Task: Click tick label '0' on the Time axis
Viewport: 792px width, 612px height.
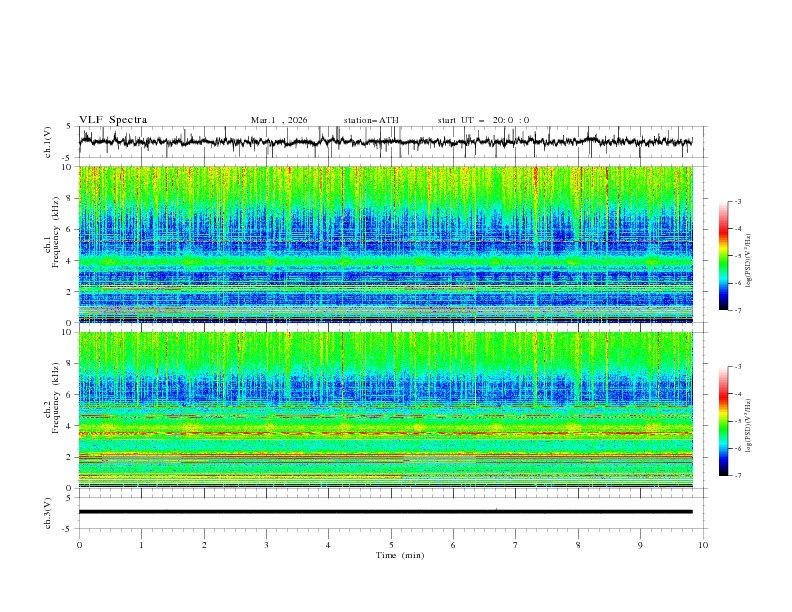Action: pos(79,545)
